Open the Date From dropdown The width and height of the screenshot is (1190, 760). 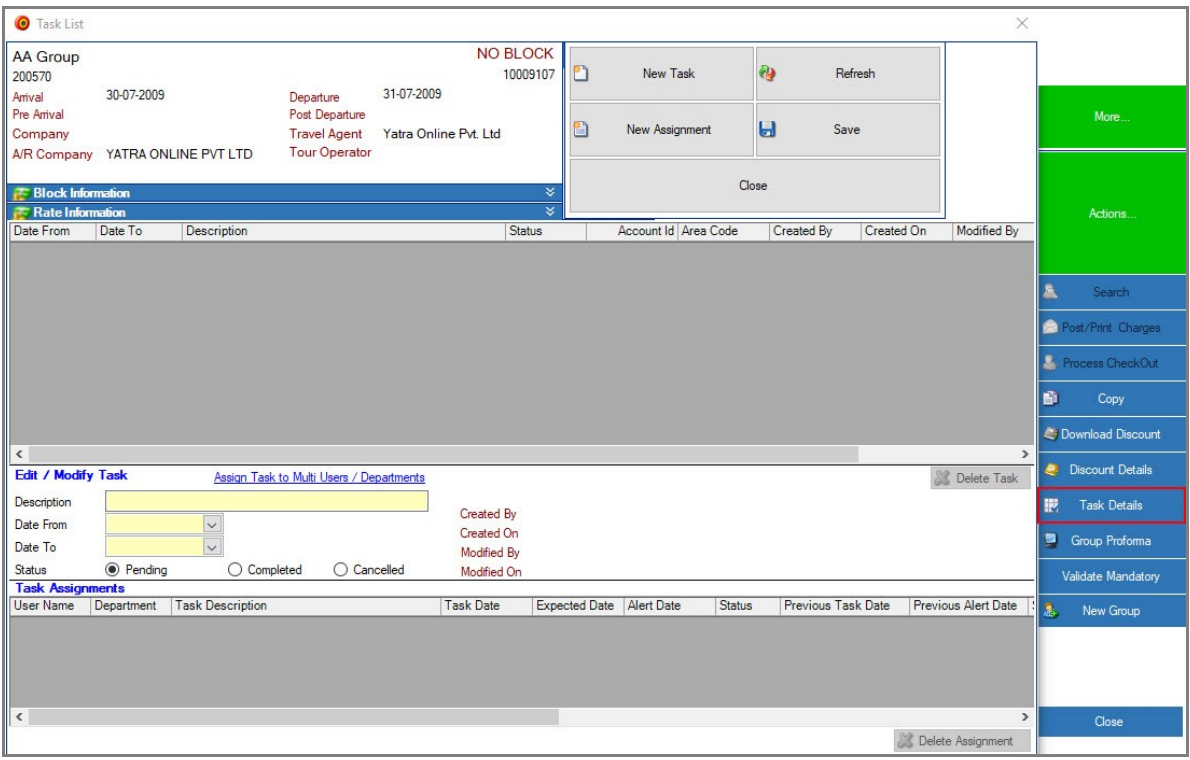211,523
